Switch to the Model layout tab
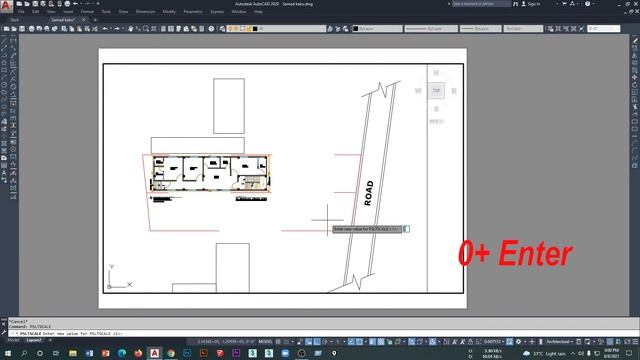640x360 pixels. pos(13,340)
